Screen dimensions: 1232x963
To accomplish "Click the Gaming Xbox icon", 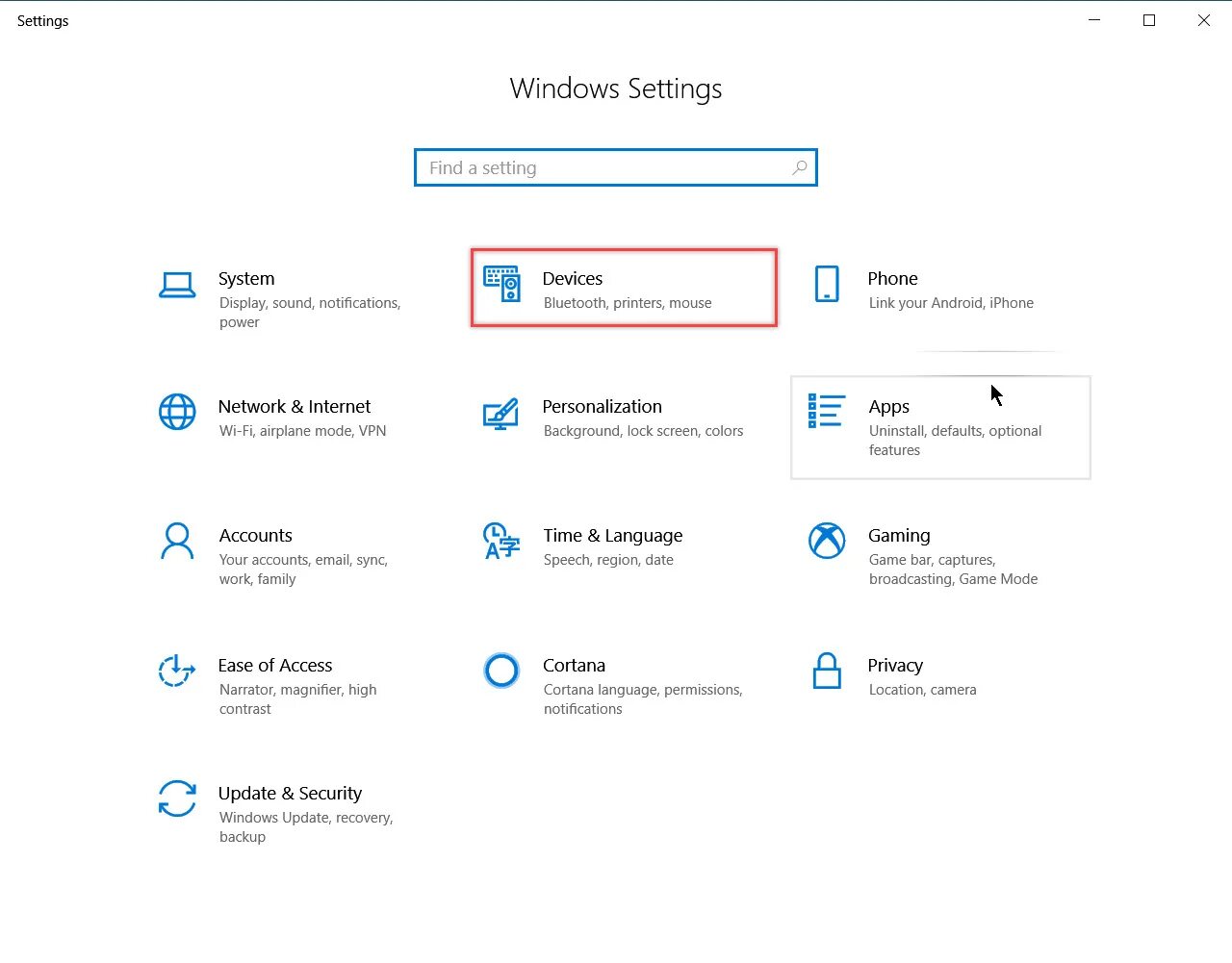I will coord(827,541).
